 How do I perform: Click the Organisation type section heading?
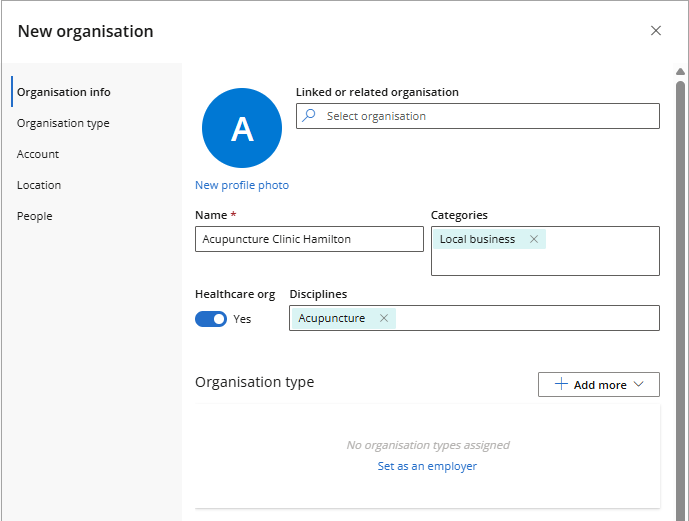pyautogui.click(x=254, y=382)
